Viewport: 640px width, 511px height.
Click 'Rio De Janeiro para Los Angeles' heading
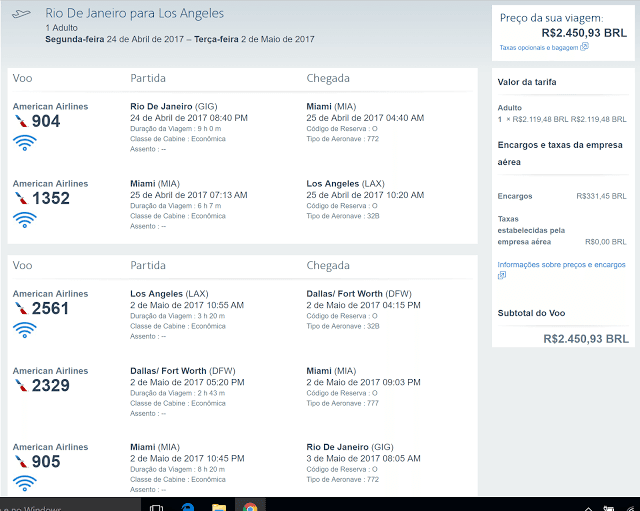click(134, 13)
